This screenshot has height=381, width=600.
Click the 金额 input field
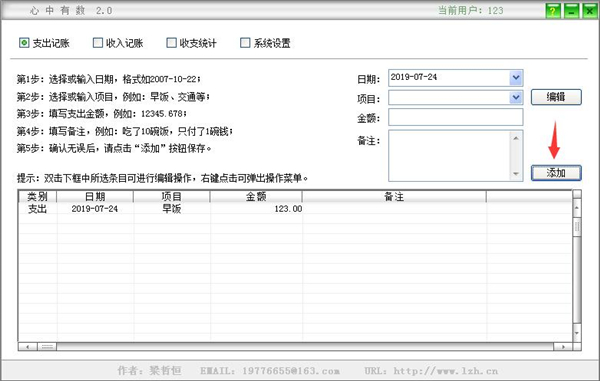coord(455,117)
